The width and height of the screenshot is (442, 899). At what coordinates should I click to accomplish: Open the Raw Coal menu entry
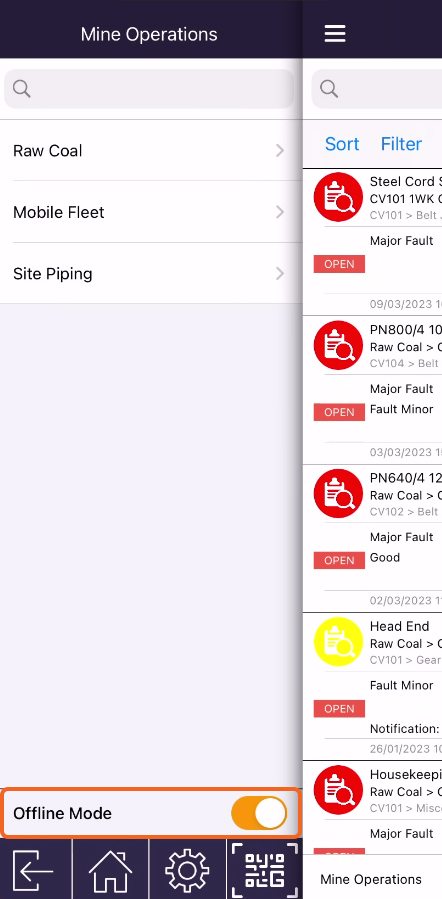click(x=151, y=151)
